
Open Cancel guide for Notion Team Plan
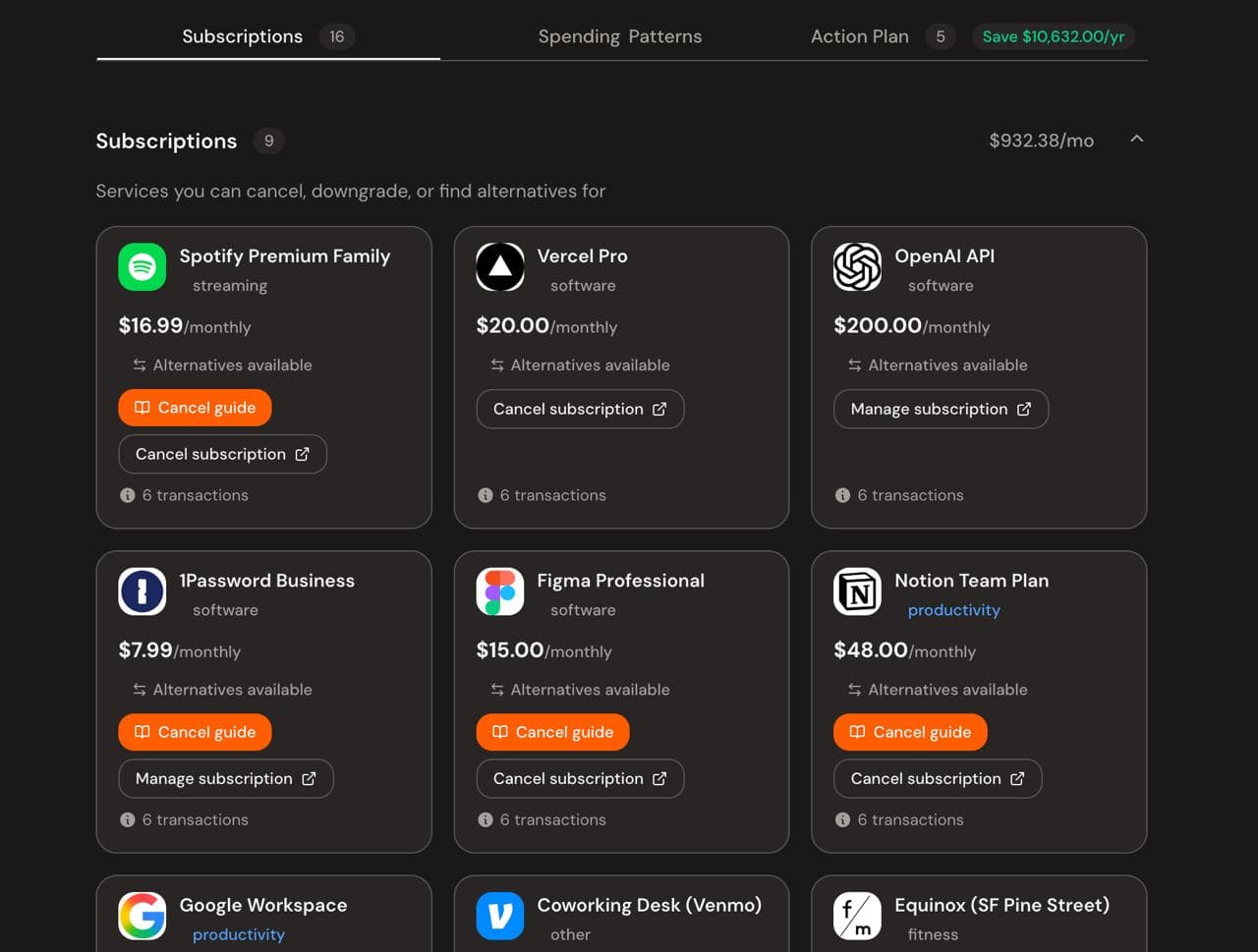[910, 732]
